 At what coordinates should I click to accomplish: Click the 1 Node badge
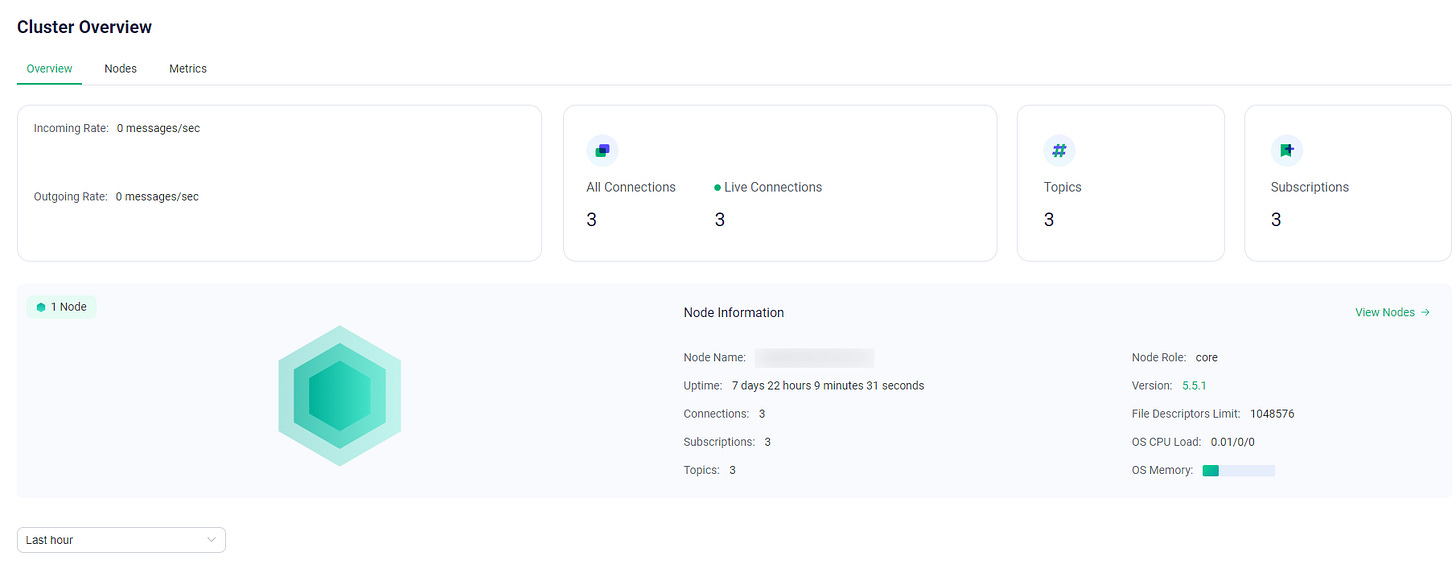click(x=61, y=307)
